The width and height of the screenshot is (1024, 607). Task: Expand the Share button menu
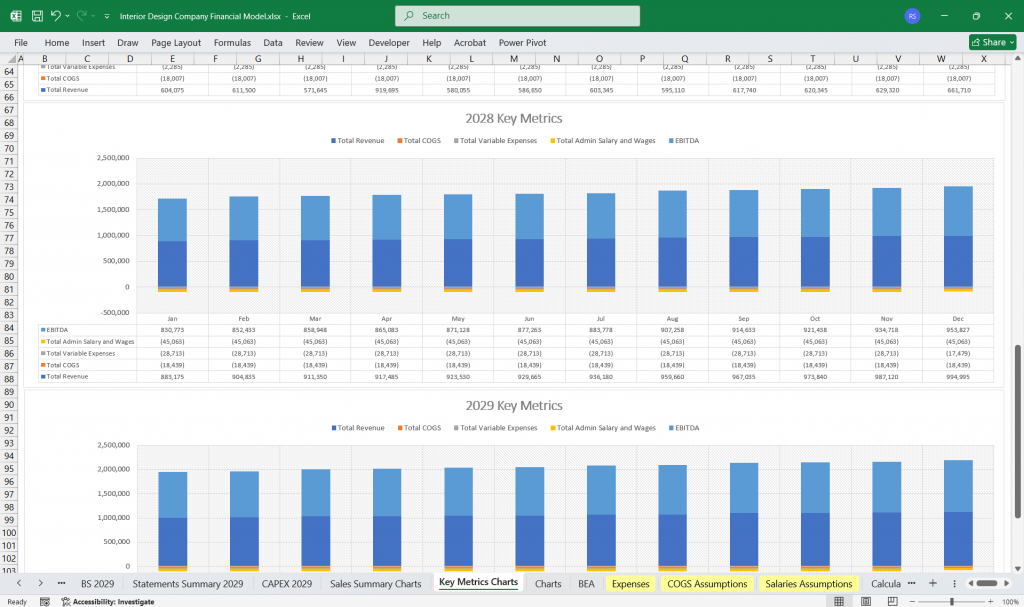[1010, 43]
